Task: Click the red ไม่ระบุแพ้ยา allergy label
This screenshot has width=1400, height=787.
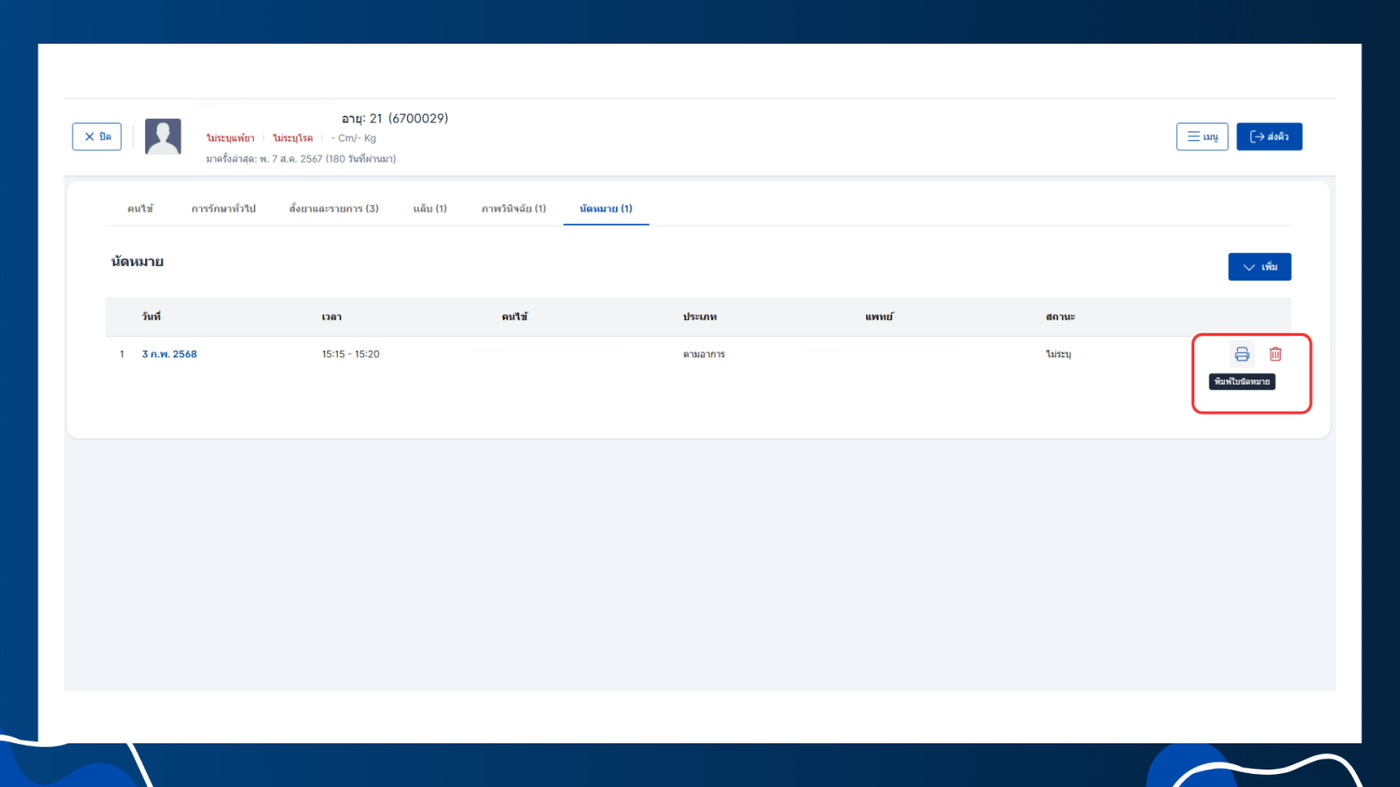Action: click(x=230, y=138)
